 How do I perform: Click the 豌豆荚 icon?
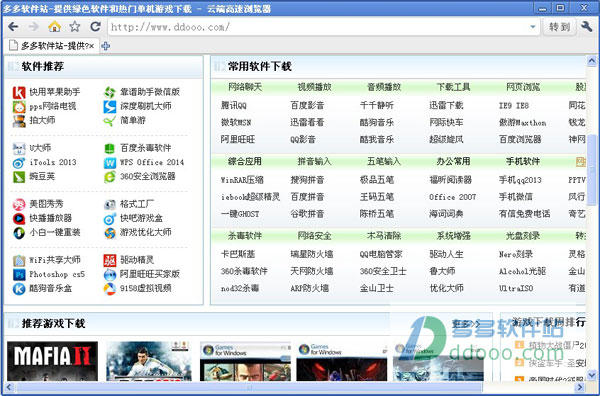click(x=19, y=177)
